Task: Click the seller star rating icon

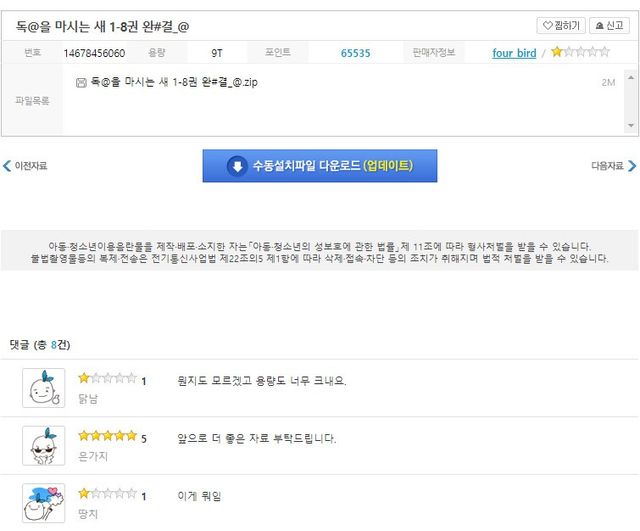Action: (x=579, y=53)
